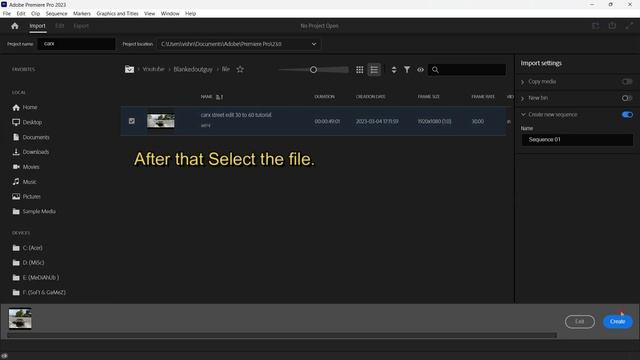The height and width of the screenshot is (360, 640).
Task: Select the carx street edit video thumbnail
Action: point(161,121)
